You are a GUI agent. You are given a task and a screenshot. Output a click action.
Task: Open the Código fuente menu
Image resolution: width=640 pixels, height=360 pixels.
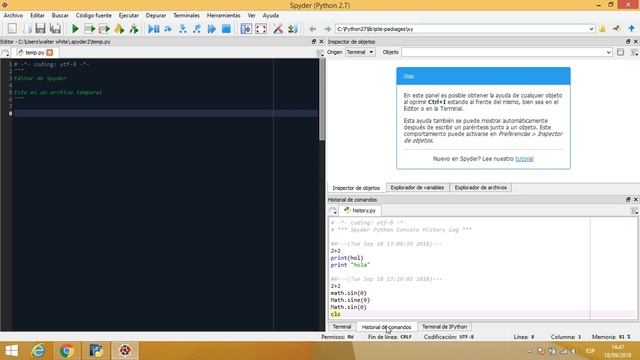point(93,15)
